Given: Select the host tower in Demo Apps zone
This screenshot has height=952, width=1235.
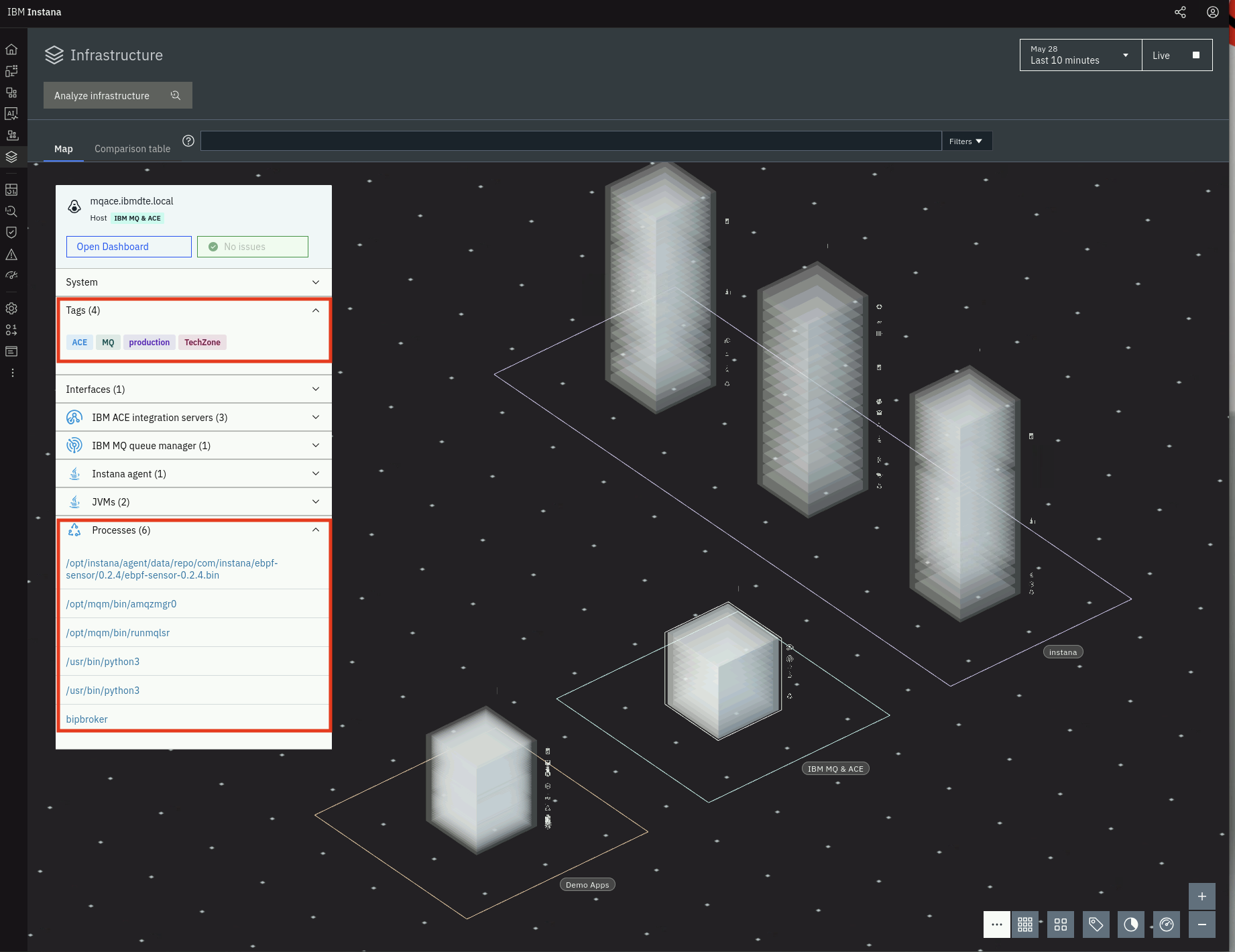Looking at the screenshot, I should pos(481,780).
